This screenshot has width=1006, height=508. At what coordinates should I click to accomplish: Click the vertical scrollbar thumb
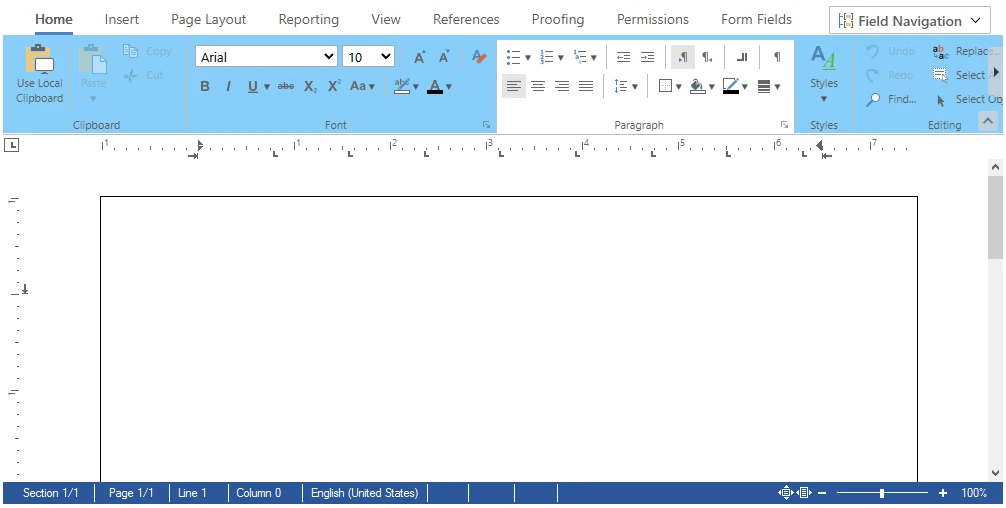pyautogui.click(x=995, y=218)
